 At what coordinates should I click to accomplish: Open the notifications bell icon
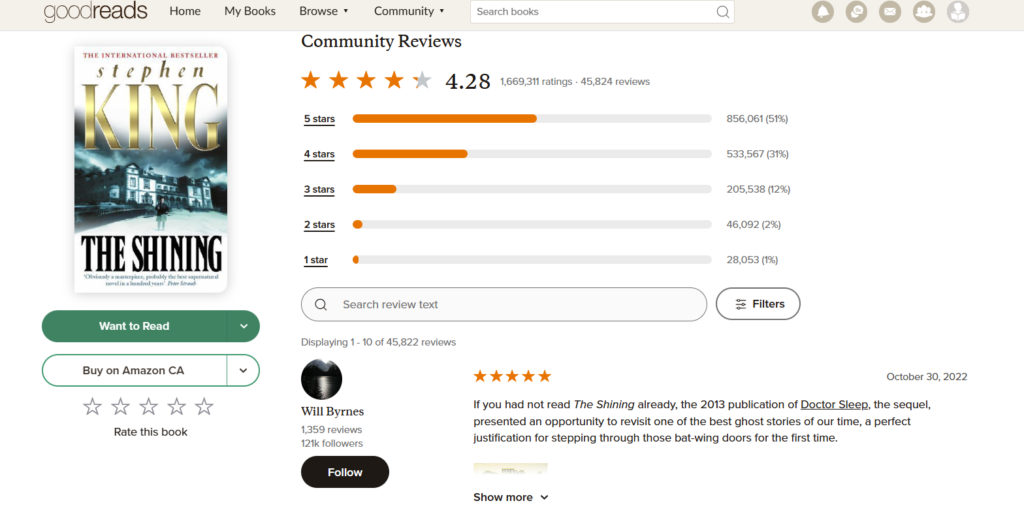(823, 12)
